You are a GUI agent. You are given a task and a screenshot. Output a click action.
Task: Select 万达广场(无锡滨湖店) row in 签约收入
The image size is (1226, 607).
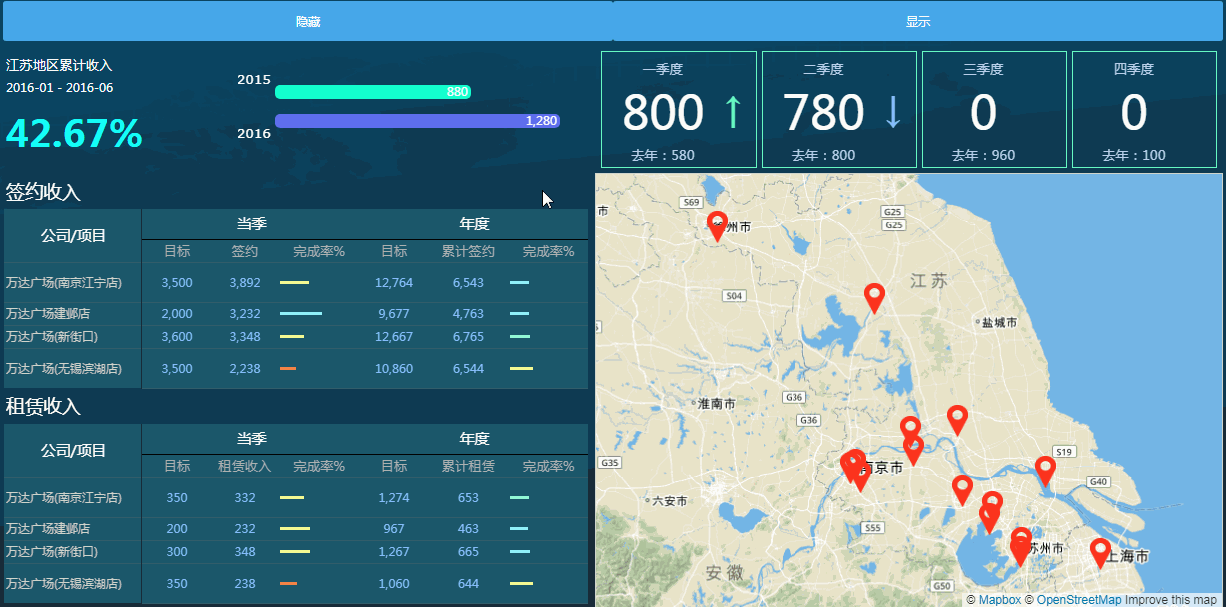click(296, 369)
